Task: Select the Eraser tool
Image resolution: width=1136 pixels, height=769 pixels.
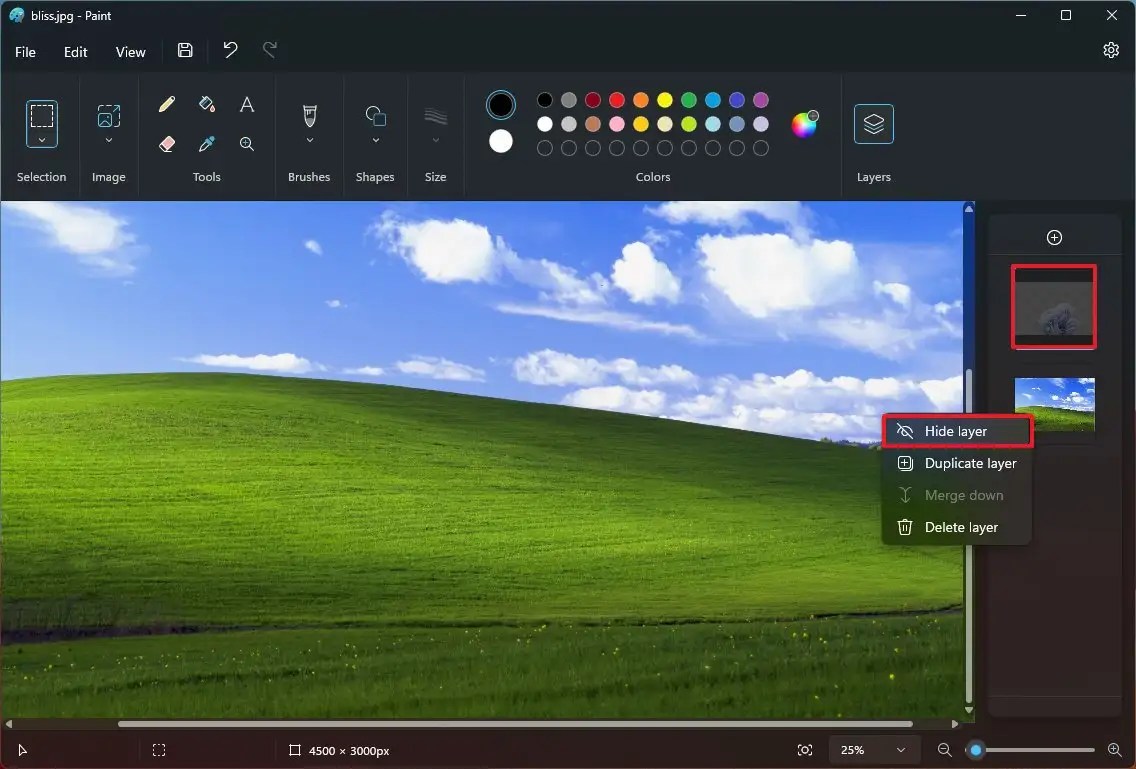Action: pyautogui.click(x=166, y=143)
